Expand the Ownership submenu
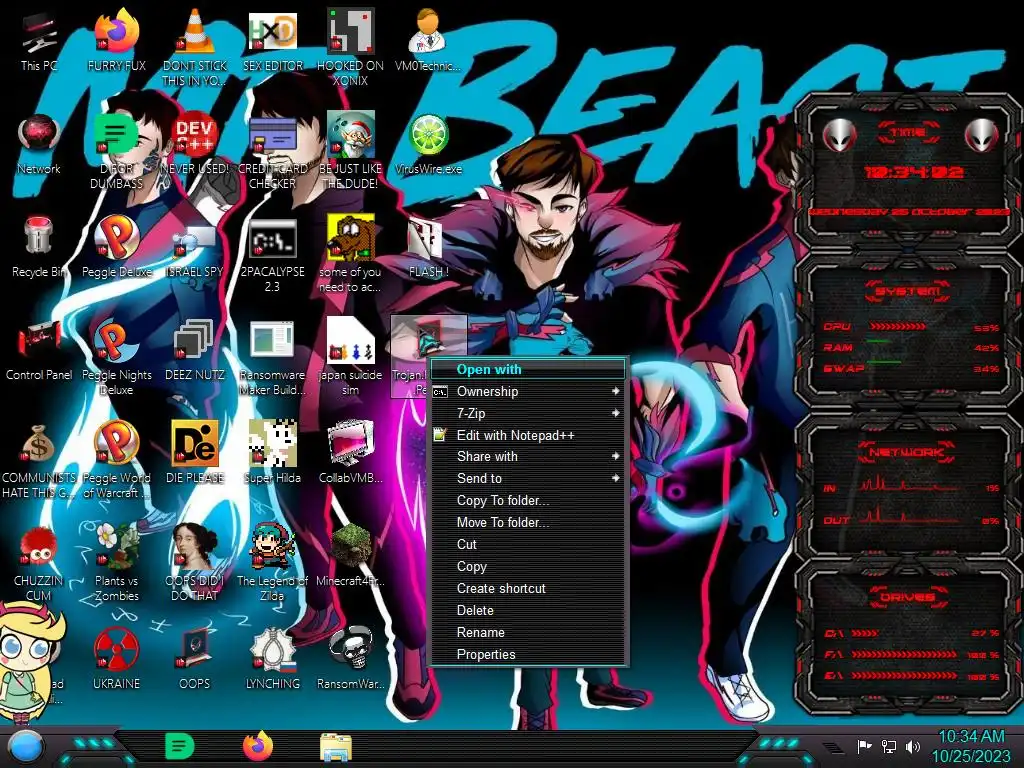Viewport: 1024px width, 768px height. point(528,391)
